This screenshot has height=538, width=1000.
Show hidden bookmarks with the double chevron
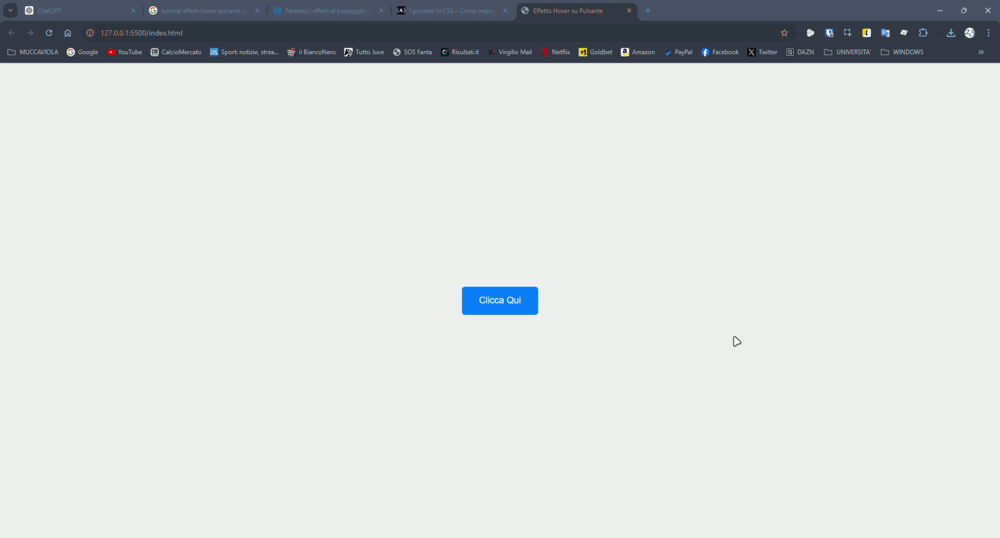(981, 52)
